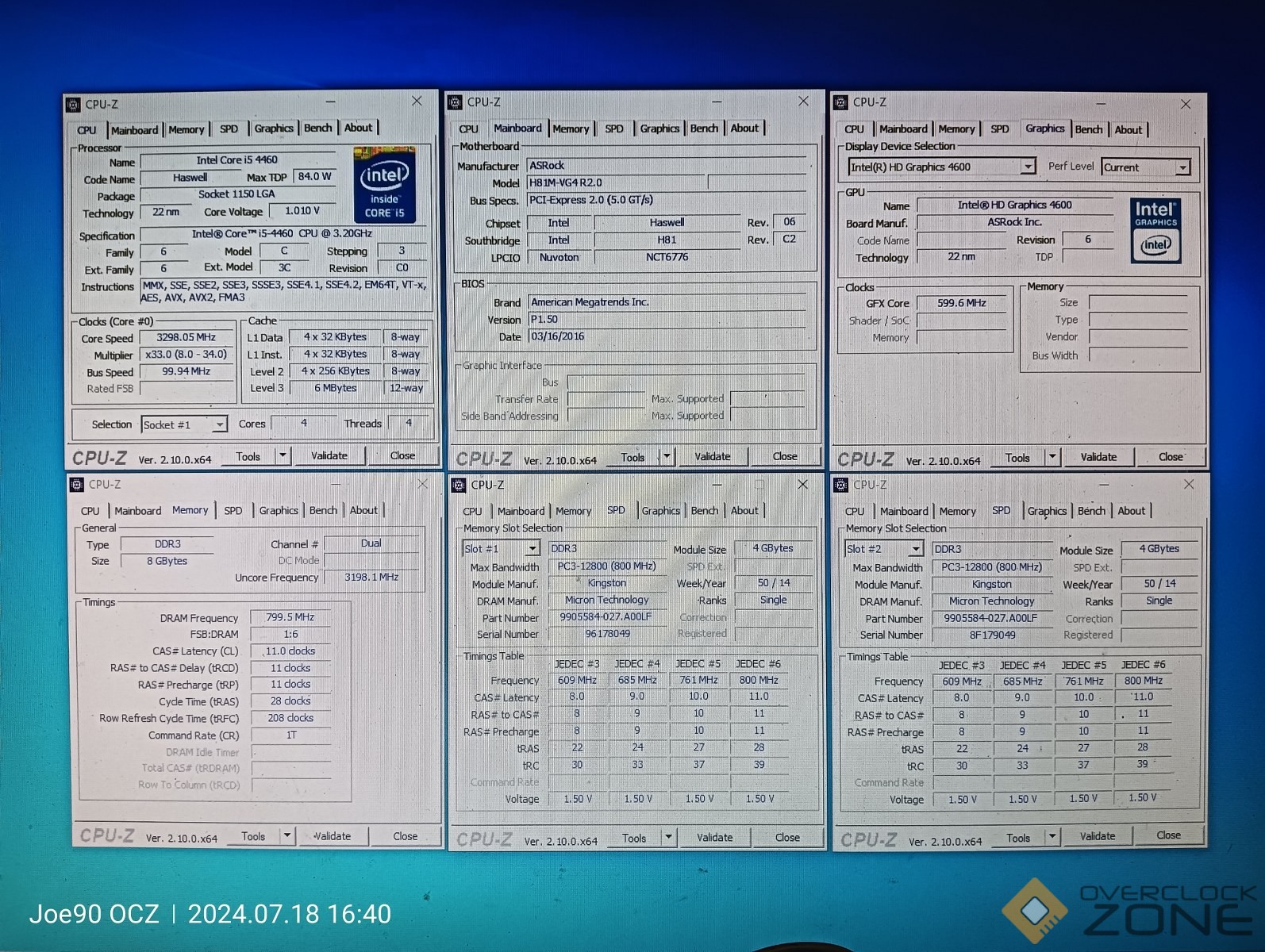1265x952 pixels.
Task: Open the Tools arrow in the Memory window
Action: pyautogui.click(x=287, y=835)
